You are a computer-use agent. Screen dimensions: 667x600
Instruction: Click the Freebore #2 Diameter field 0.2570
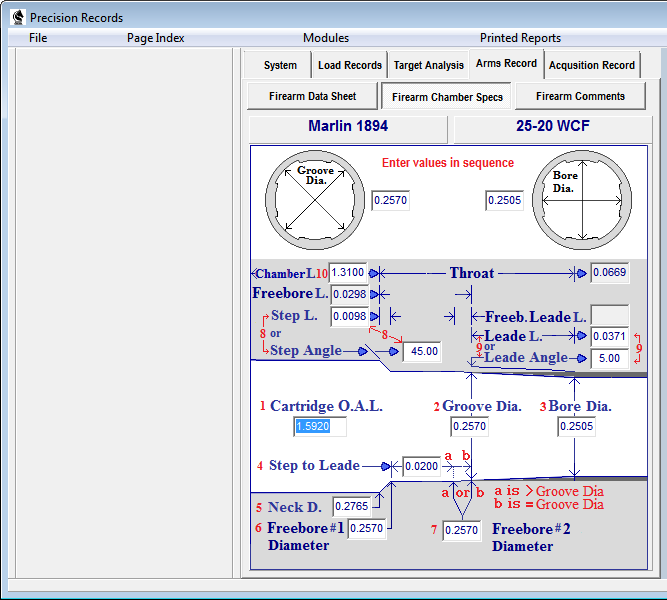(462, 530)
